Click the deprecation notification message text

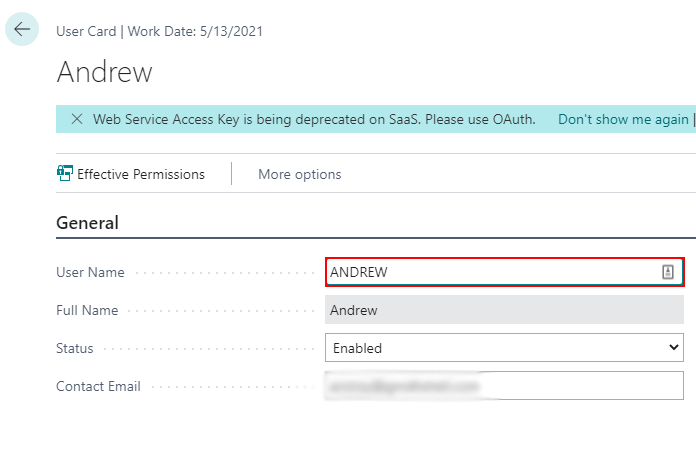pos(314,119)
